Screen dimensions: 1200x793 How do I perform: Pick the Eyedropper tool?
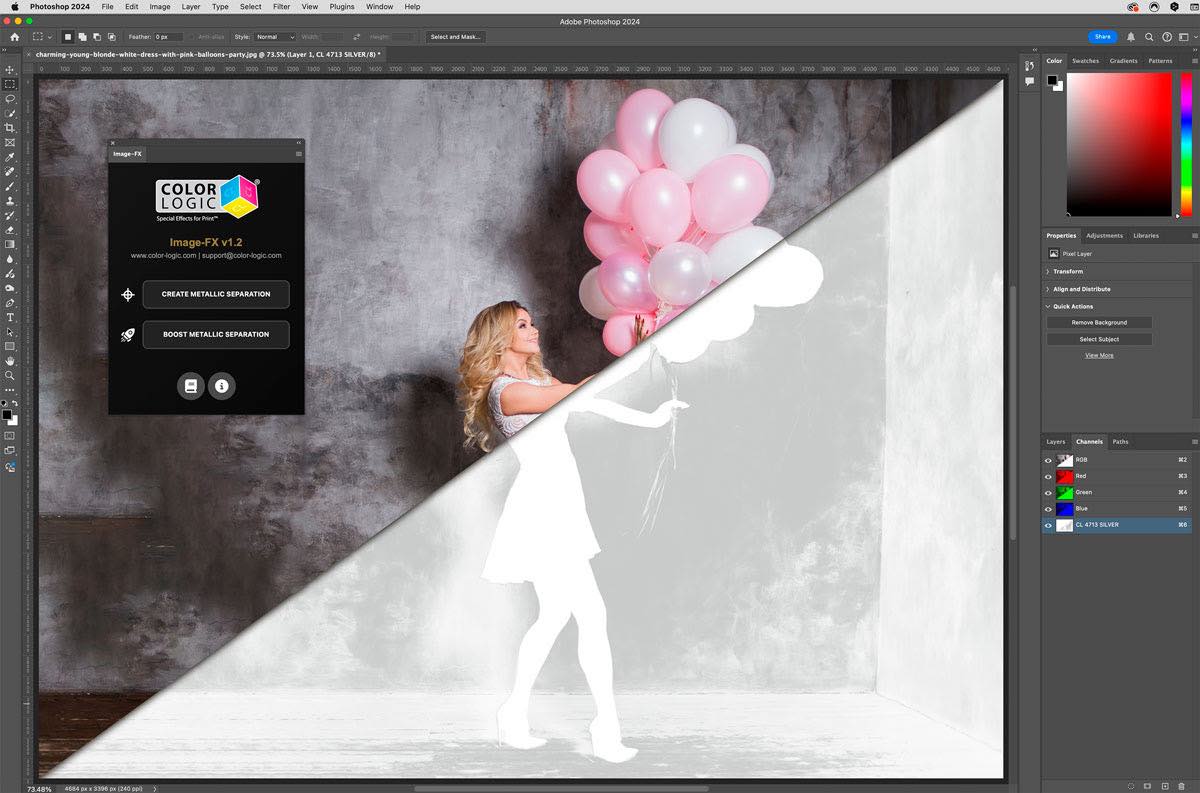point(11,155)
